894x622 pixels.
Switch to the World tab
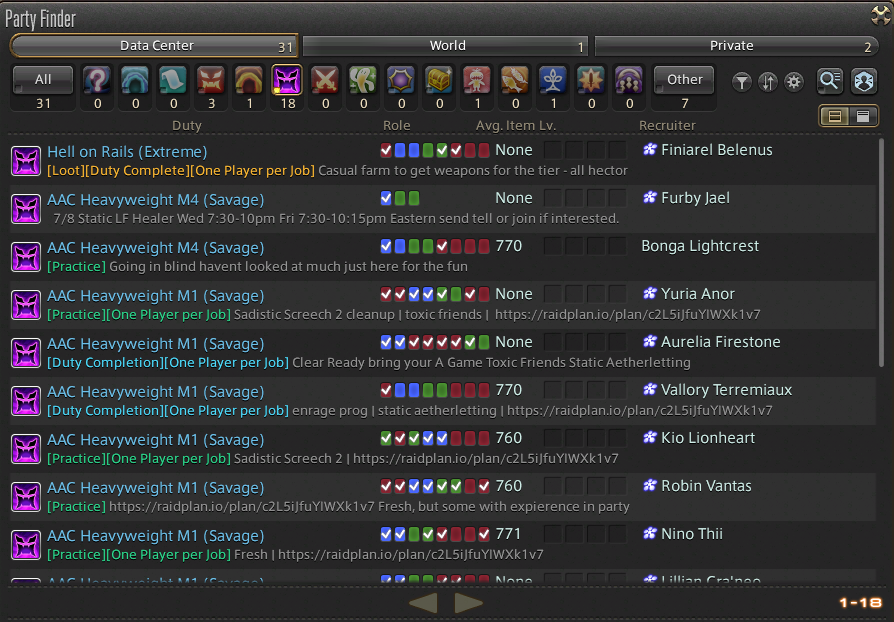(445, 46)
